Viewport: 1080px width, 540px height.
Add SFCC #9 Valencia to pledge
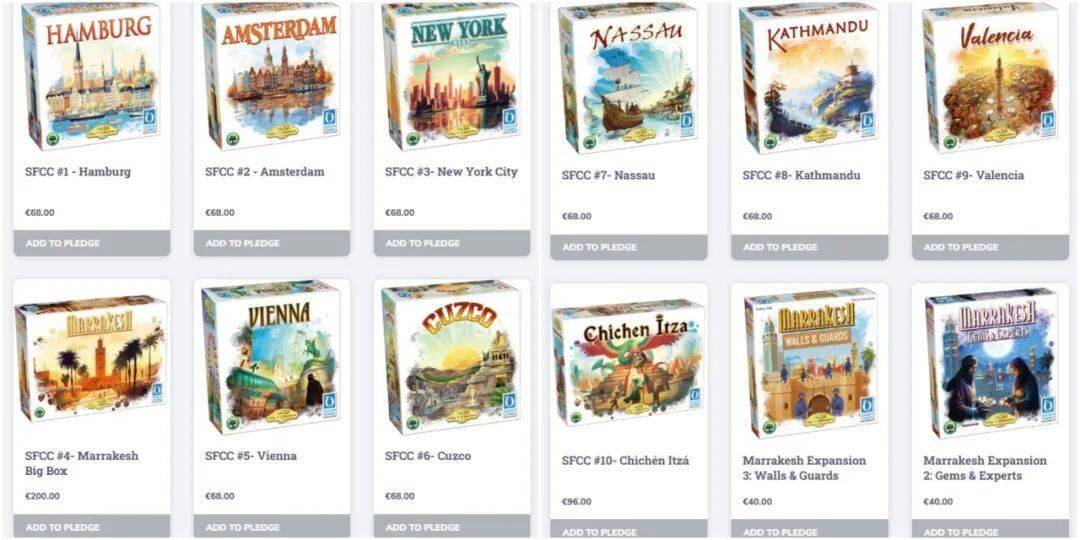(x=990, y=247)
